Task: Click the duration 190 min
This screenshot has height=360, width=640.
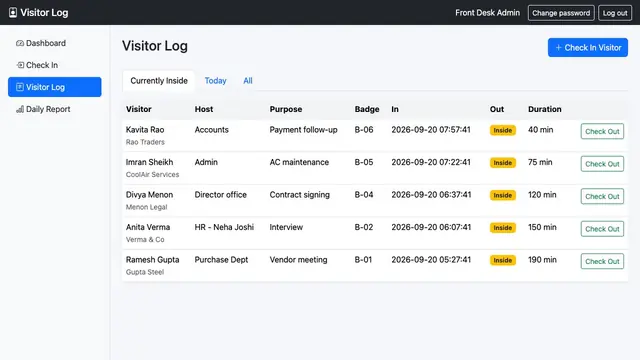Action: point(542,260)
